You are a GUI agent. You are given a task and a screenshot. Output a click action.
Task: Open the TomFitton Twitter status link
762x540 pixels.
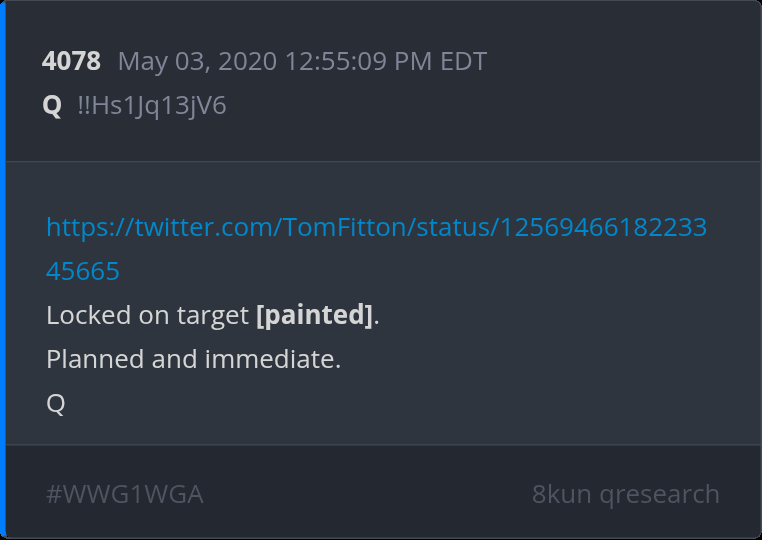click(x=376, y=228)
